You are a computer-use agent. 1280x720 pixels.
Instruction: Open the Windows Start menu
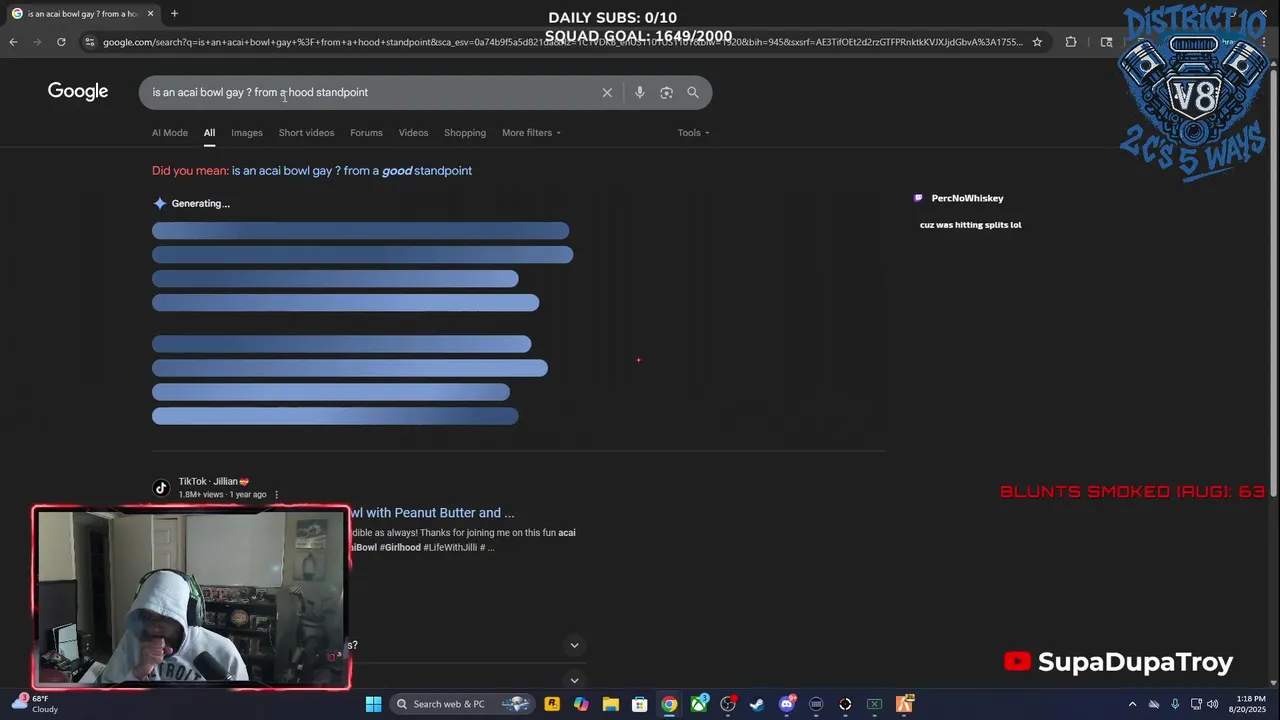point(373,704)
